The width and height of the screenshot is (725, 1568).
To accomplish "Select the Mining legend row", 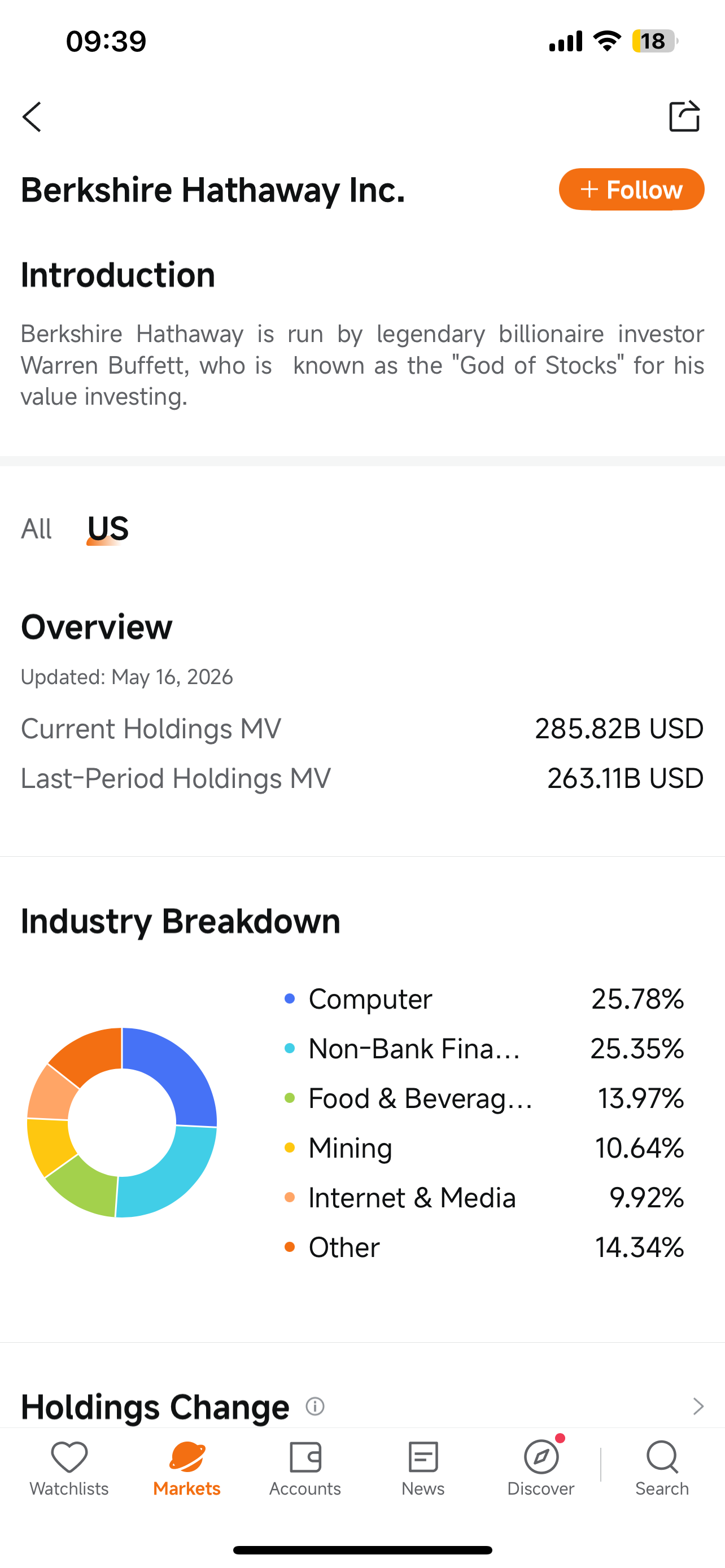I will [x=484, y=1148].
